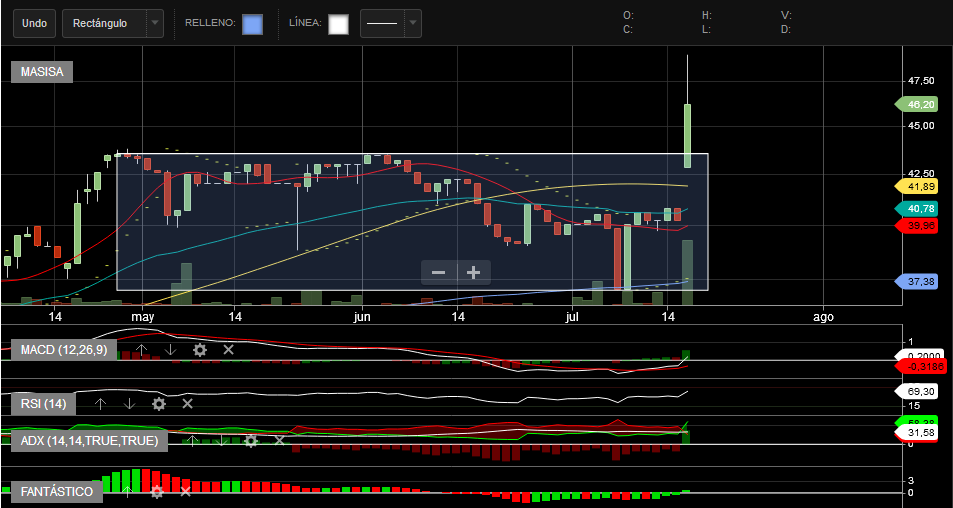This screenshot has height=508, width=953.
Task: Remove the ADX indicator panel
Action: point(279,440)
